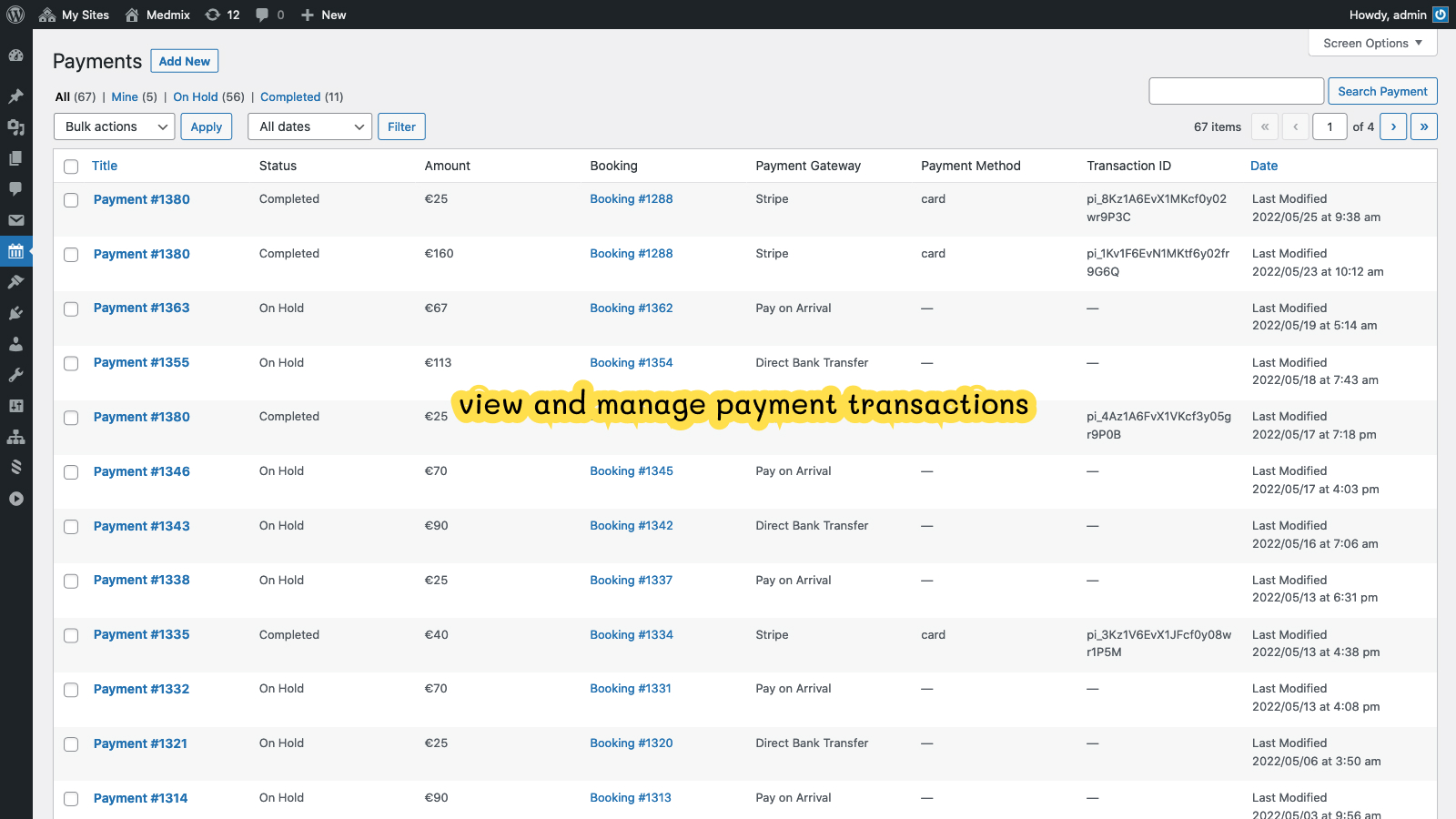Image resolution: width=1456 pixels, height=819 pixels.
Task: Click the Apply bulk action button
Action: (x=207, y=126)
